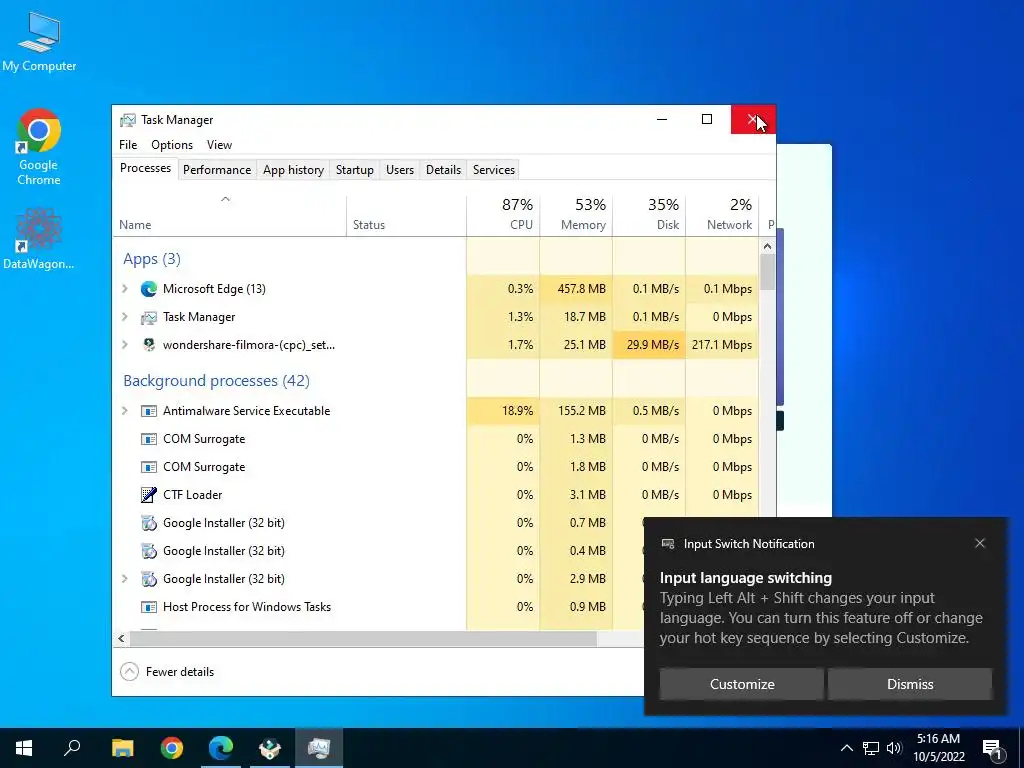The height and width of the screenshot is (768, 1024).
Task: Select the Processes tab
Action: tap(145, 168)
